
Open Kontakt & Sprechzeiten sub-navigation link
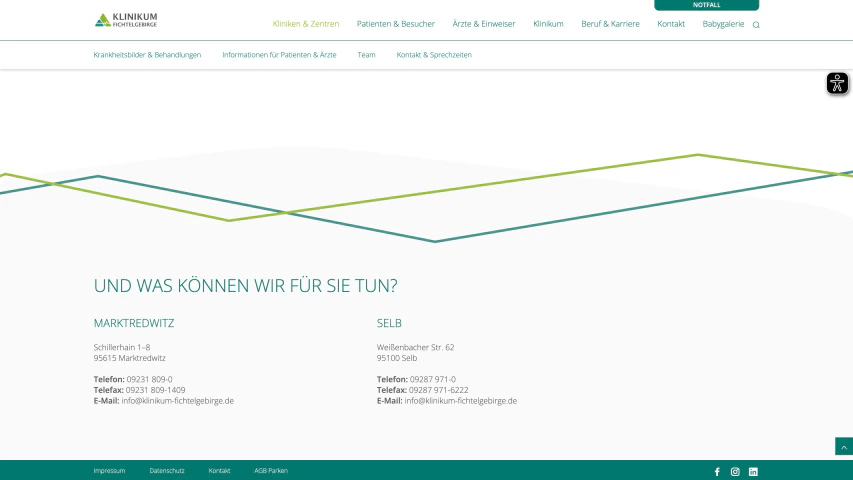[434, 55]
